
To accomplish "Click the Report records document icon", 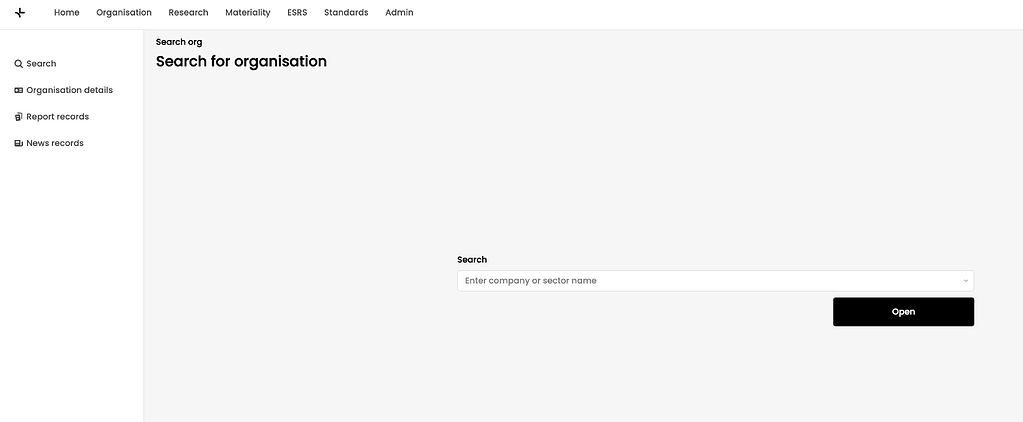I will tap(18, 117).
